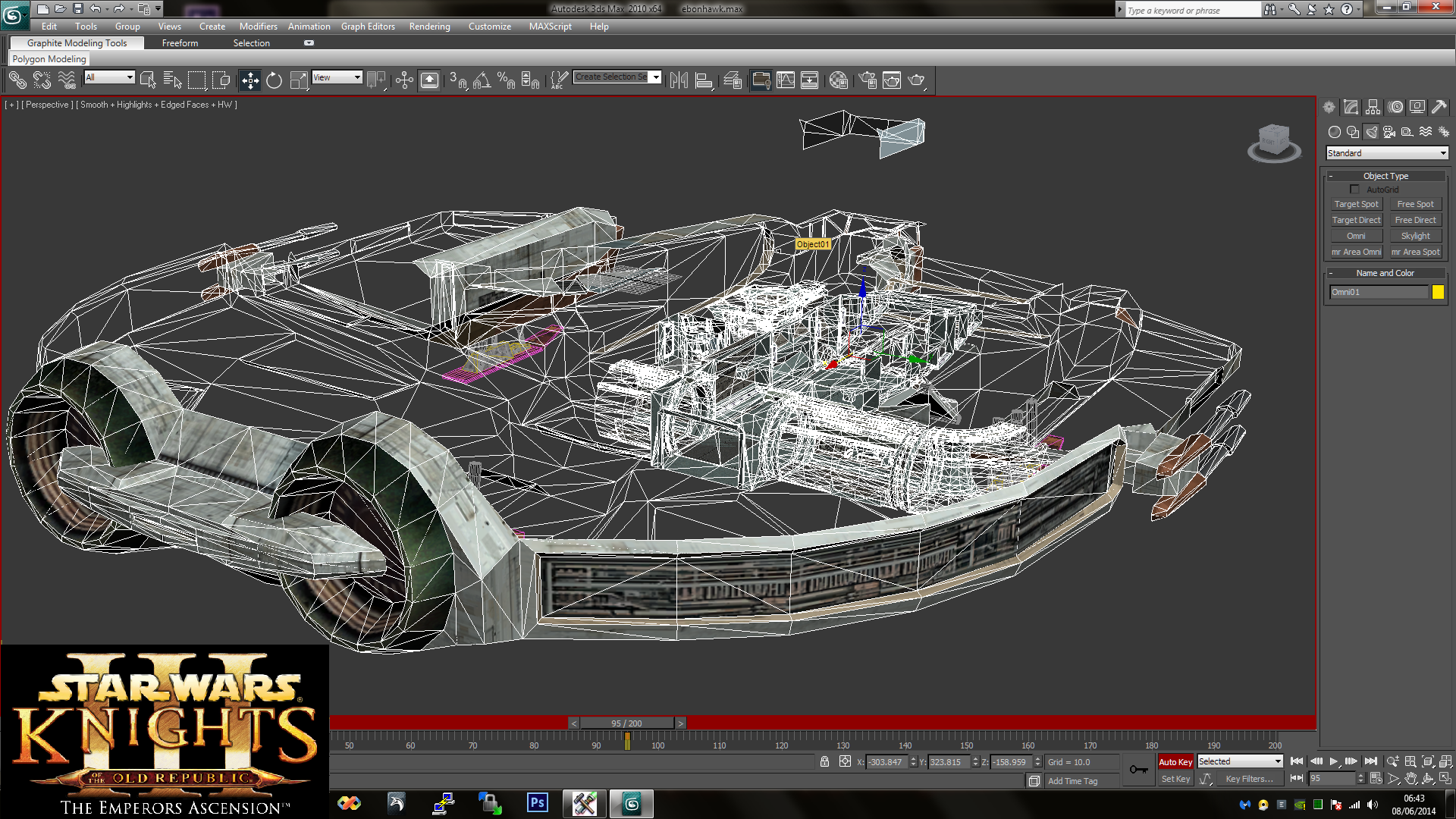Open the Motion panel tab icon
Screen dimensions: 1456x819
[x=1395, y=107]
